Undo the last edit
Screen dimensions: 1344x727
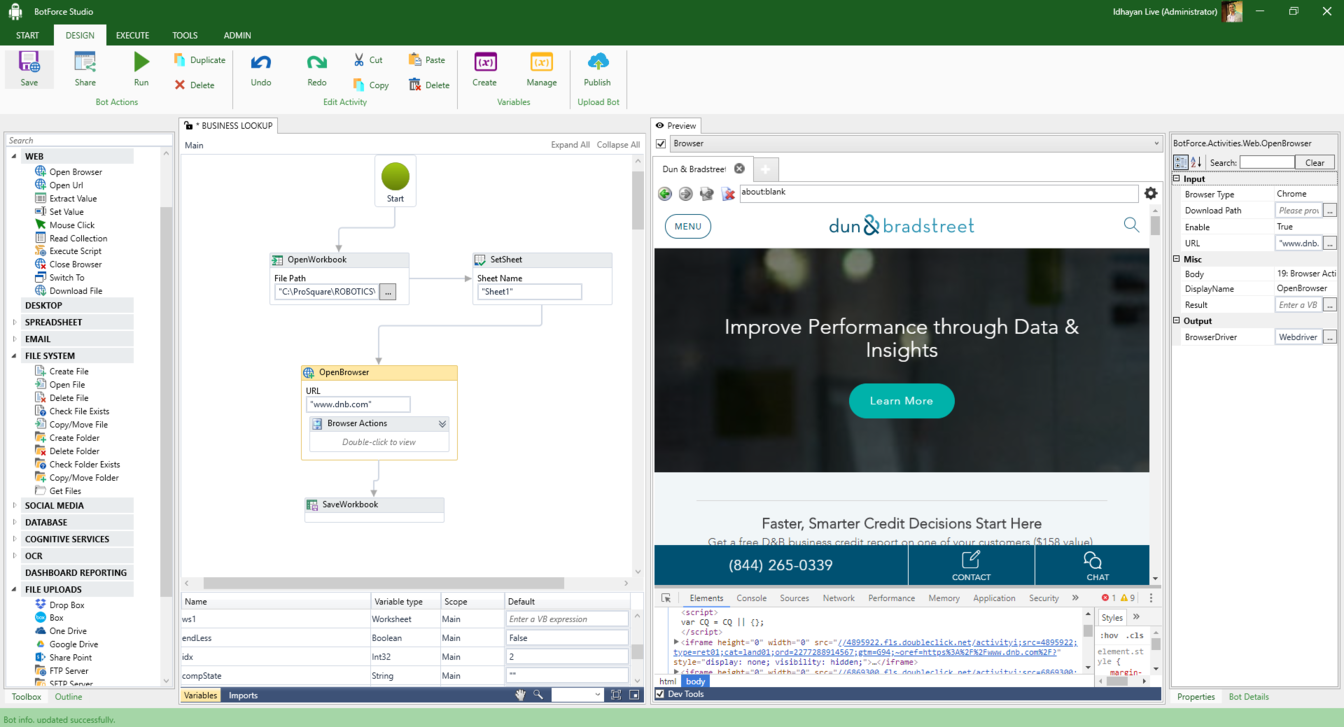click(x=261, y=69)
